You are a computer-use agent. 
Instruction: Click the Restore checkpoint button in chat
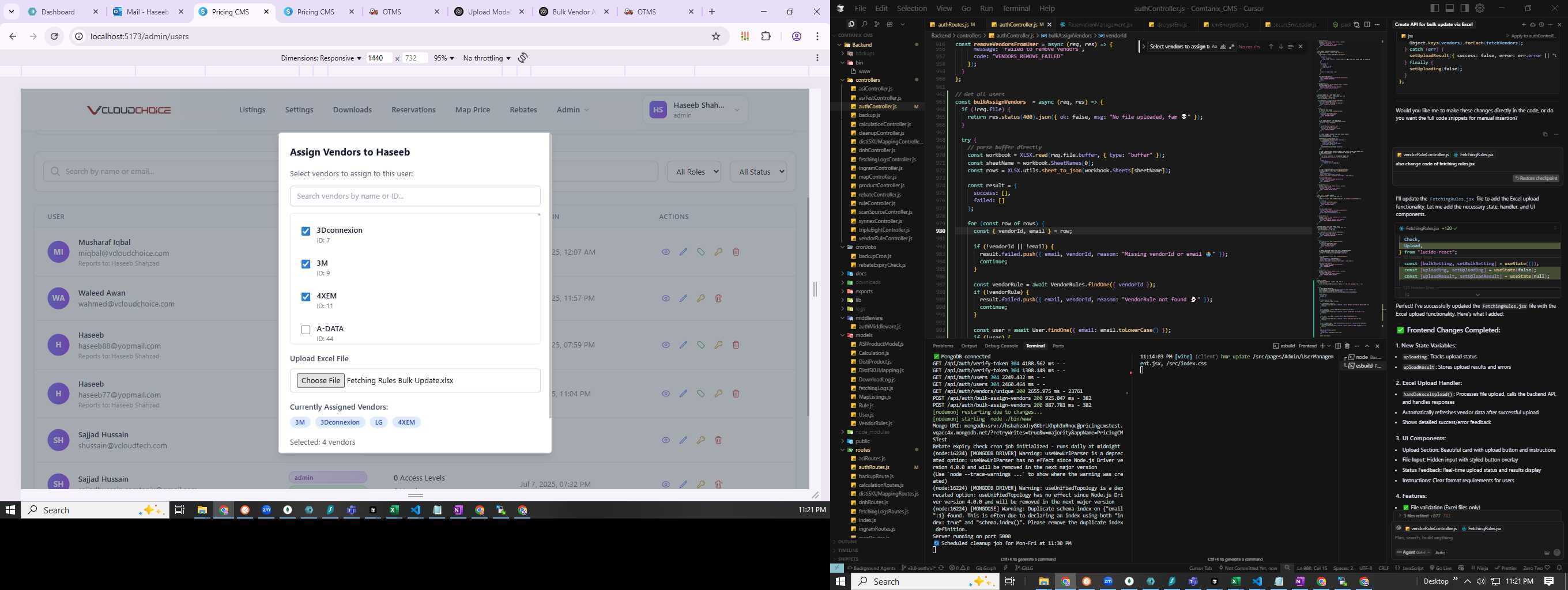[1536, 178]
